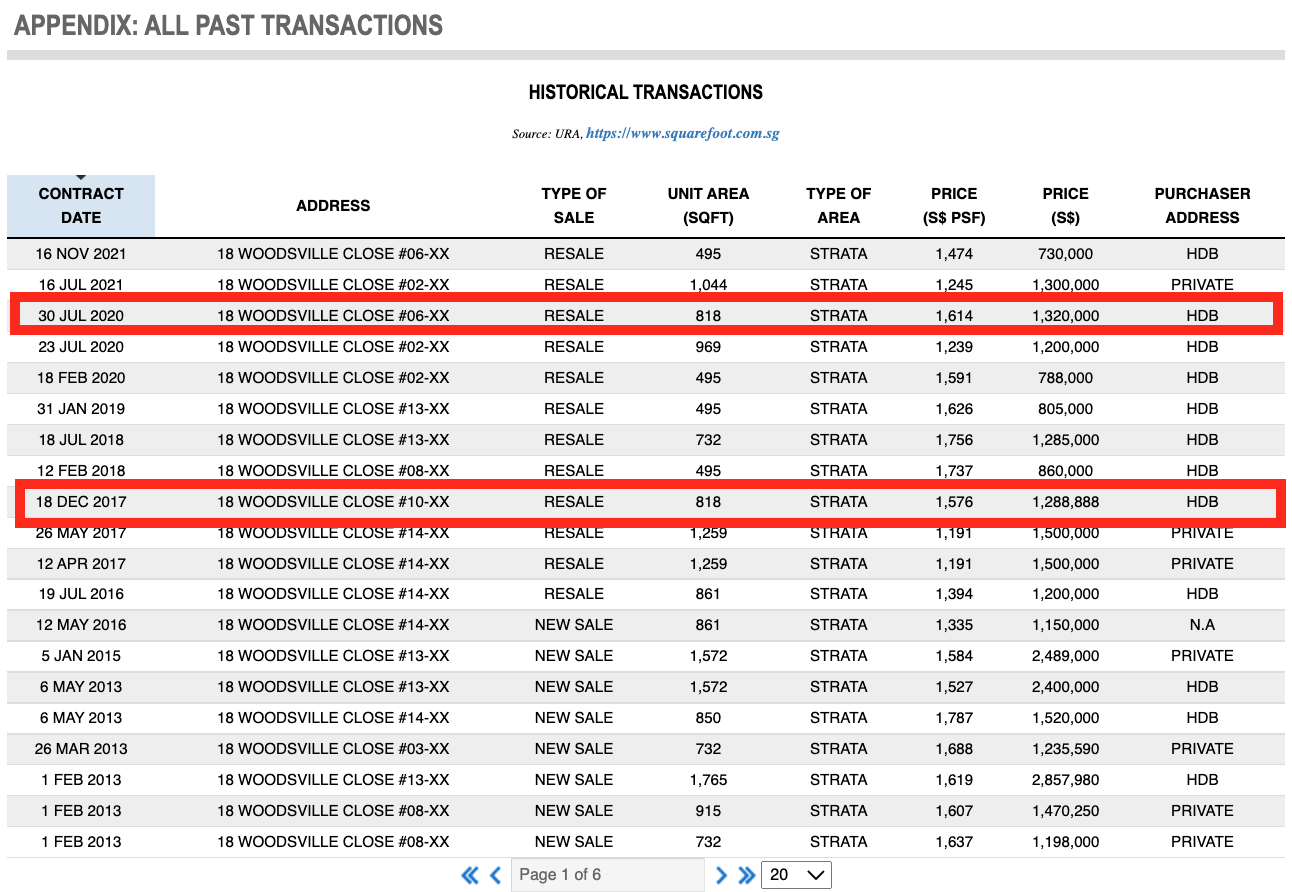
Task: Click the 2,857,980 price cell
Action: (x=1065, y=780)
